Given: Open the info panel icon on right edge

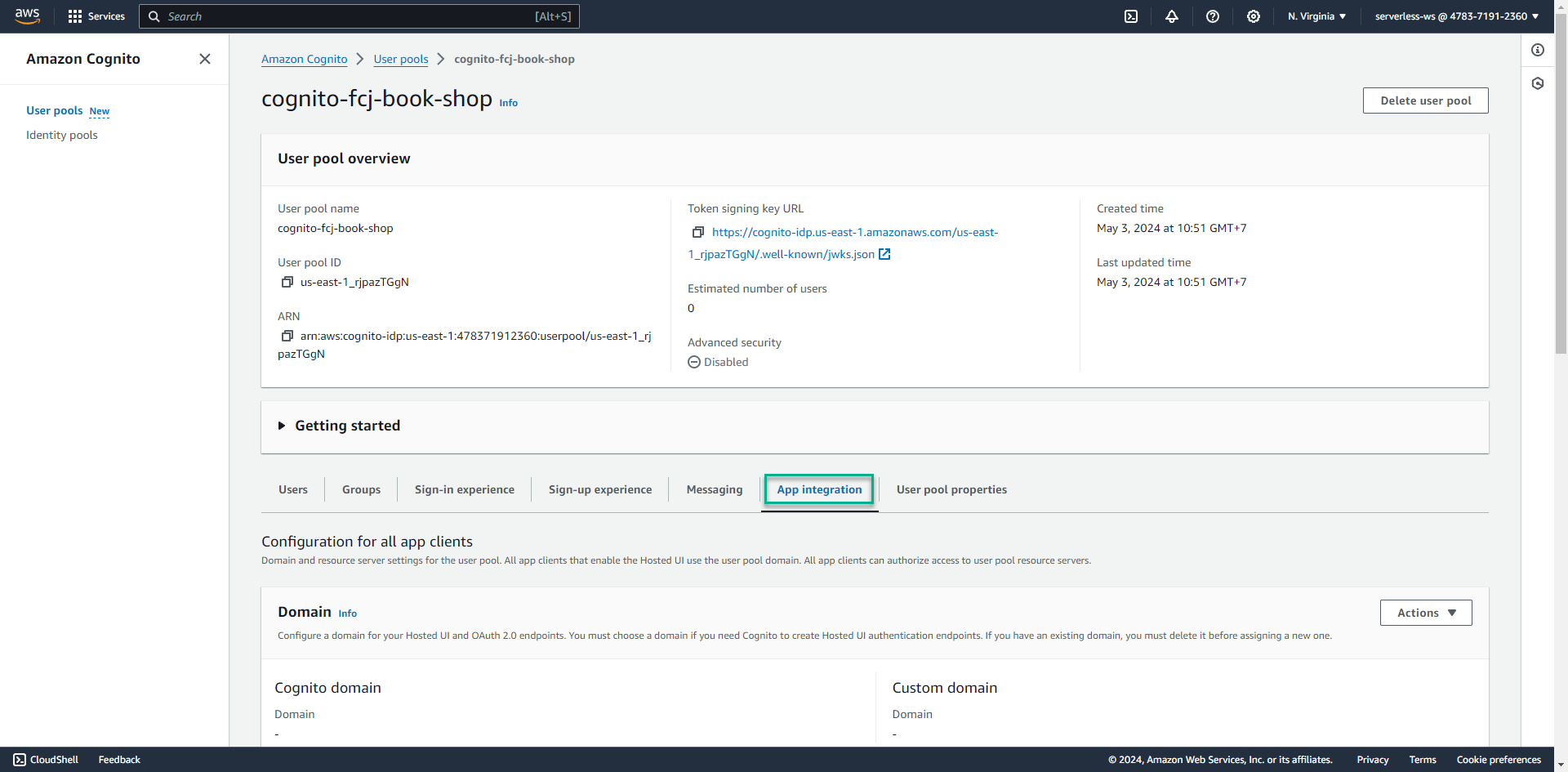Looking at the screenshot, I should click(1538, 50).
